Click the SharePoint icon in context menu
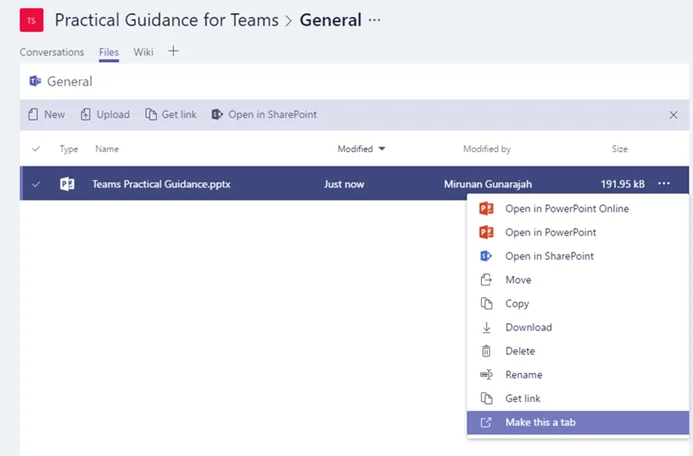 [486, 256]
